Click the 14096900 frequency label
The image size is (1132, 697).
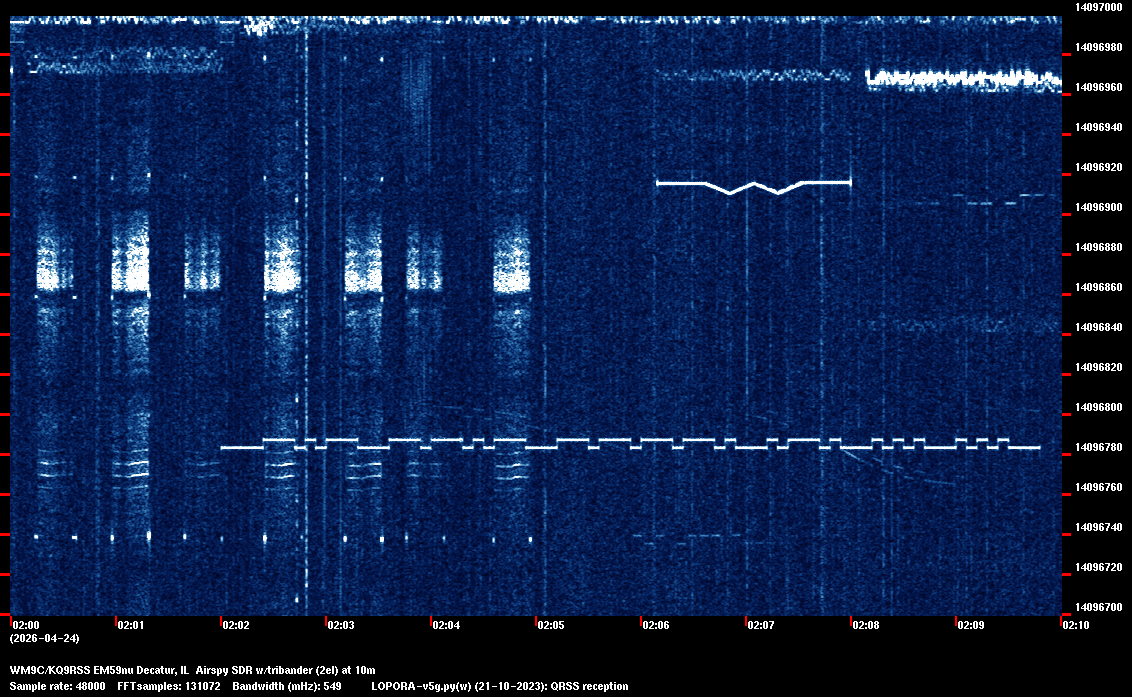[x=1098, y=207]
